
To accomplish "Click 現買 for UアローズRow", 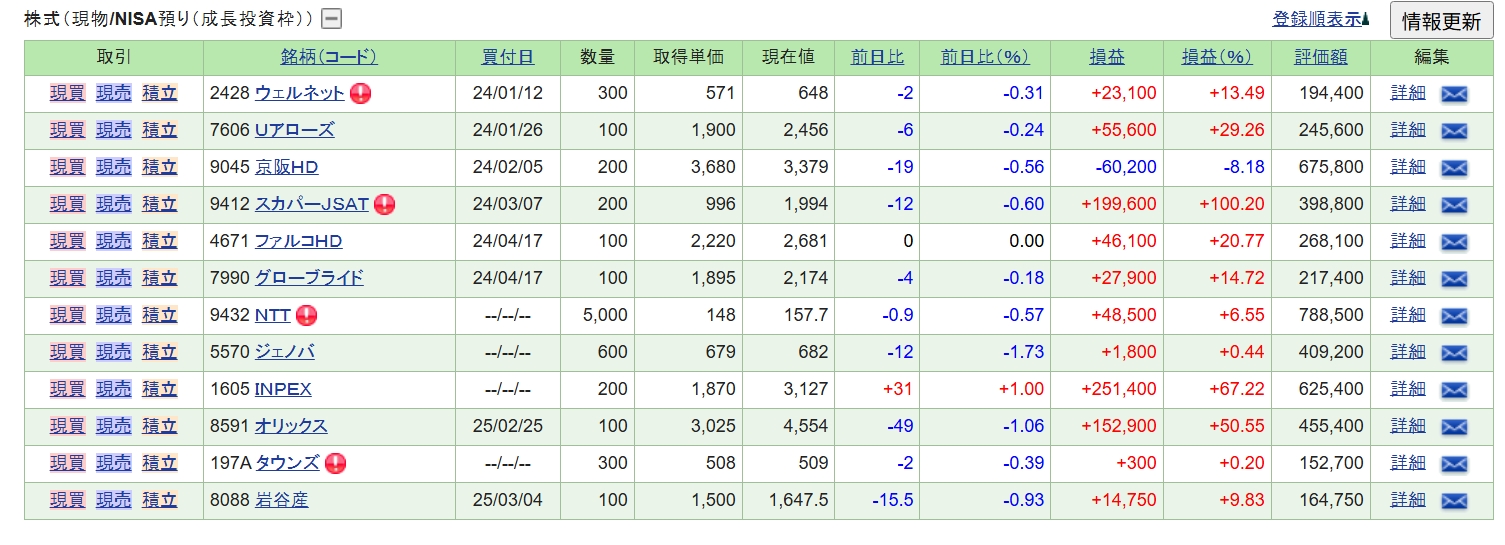I will 67,130.
